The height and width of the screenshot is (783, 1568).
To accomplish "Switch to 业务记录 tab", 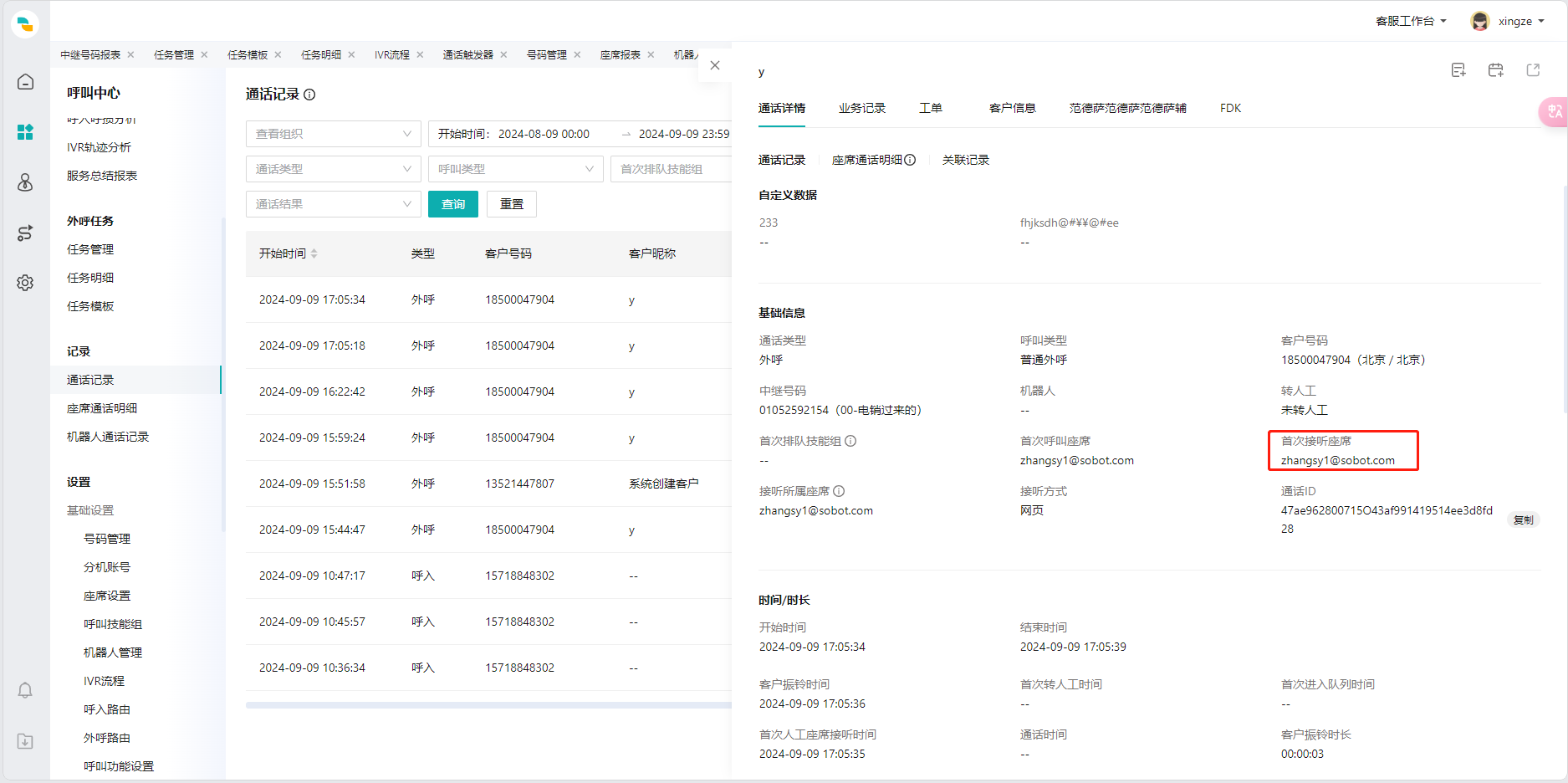I will click(x=862, y=108).
